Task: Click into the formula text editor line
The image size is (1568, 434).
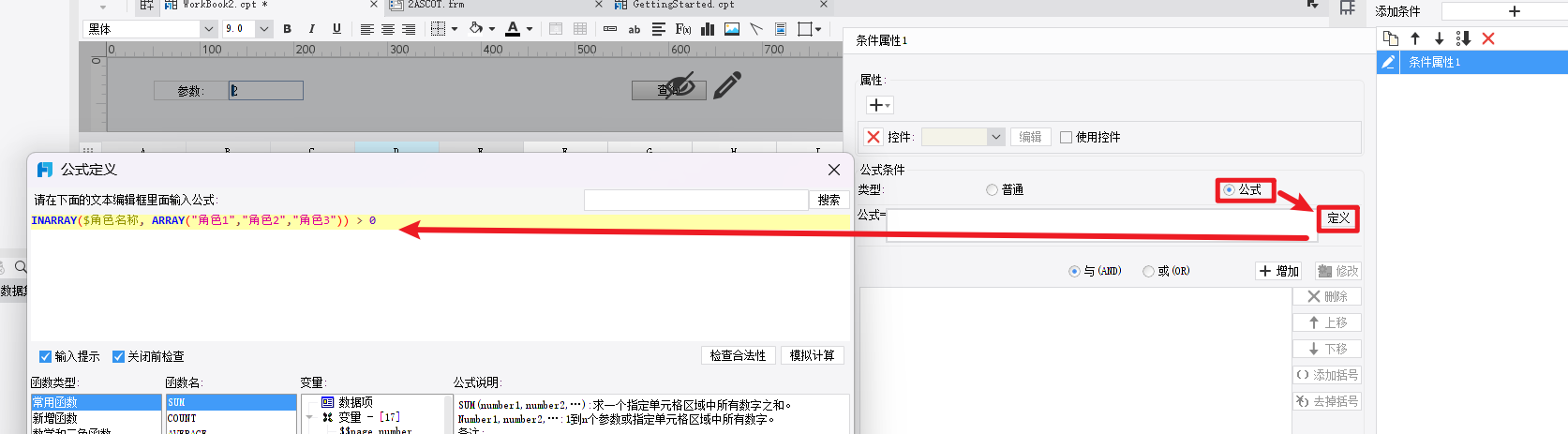Action: [x=441, y=220]
